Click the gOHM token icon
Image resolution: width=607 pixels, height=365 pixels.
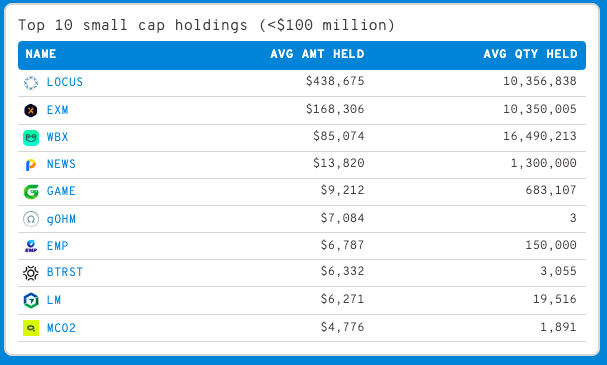[x=31, y=219]
